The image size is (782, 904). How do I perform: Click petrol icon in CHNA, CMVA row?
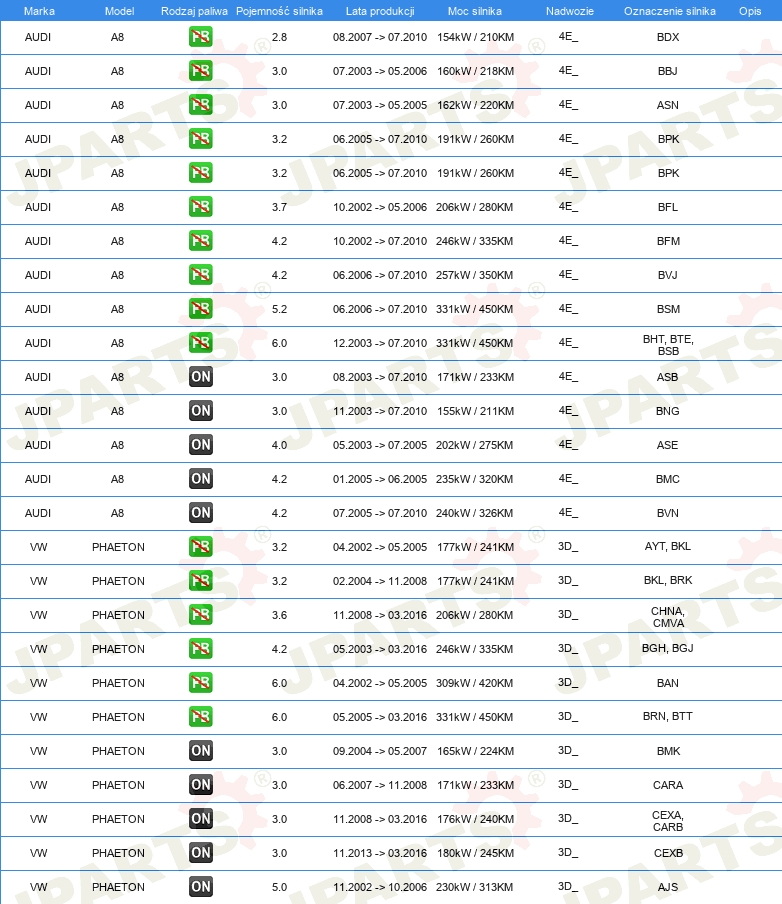(x=201, y=615)
